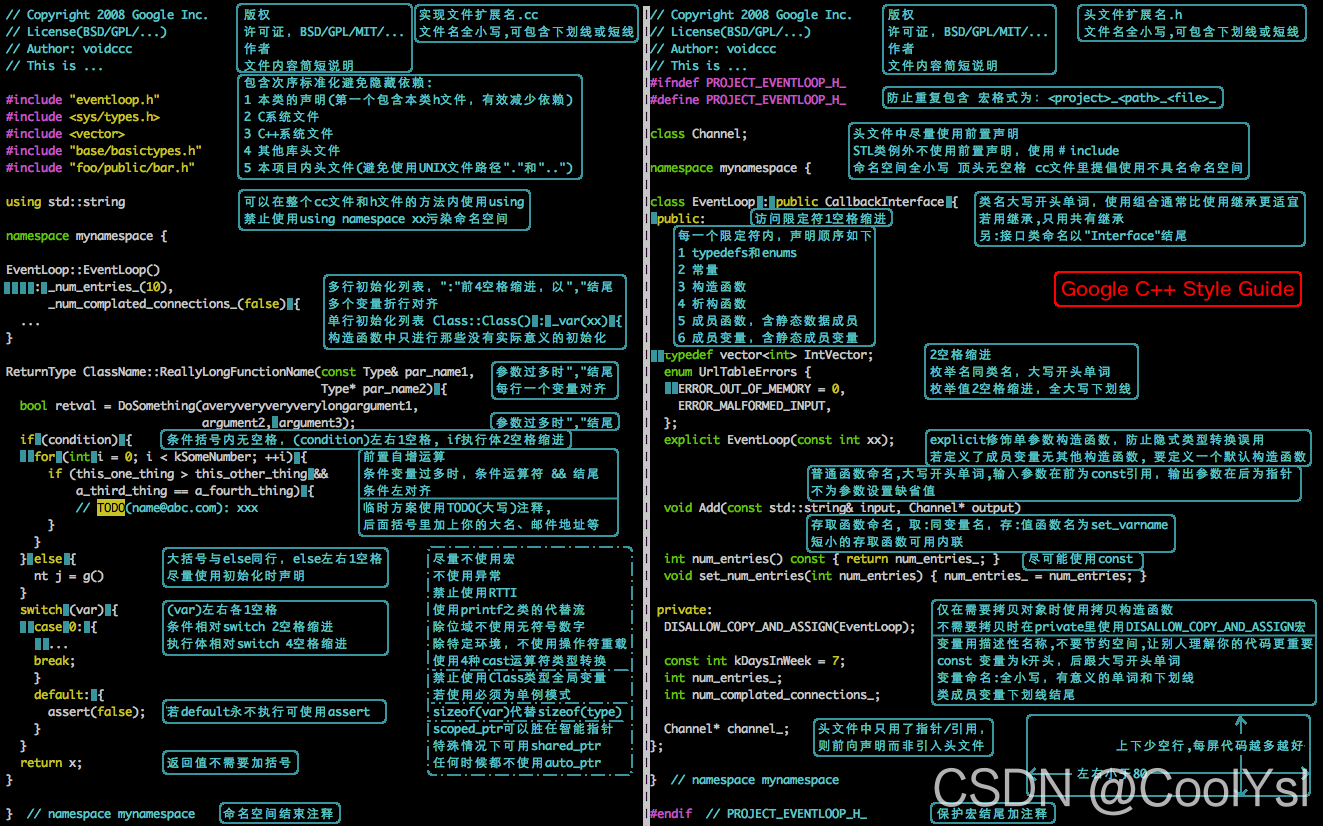Click the 'using std::string' statement
The width and height of the screenshot is (1323, 826).
coord(66,202)
